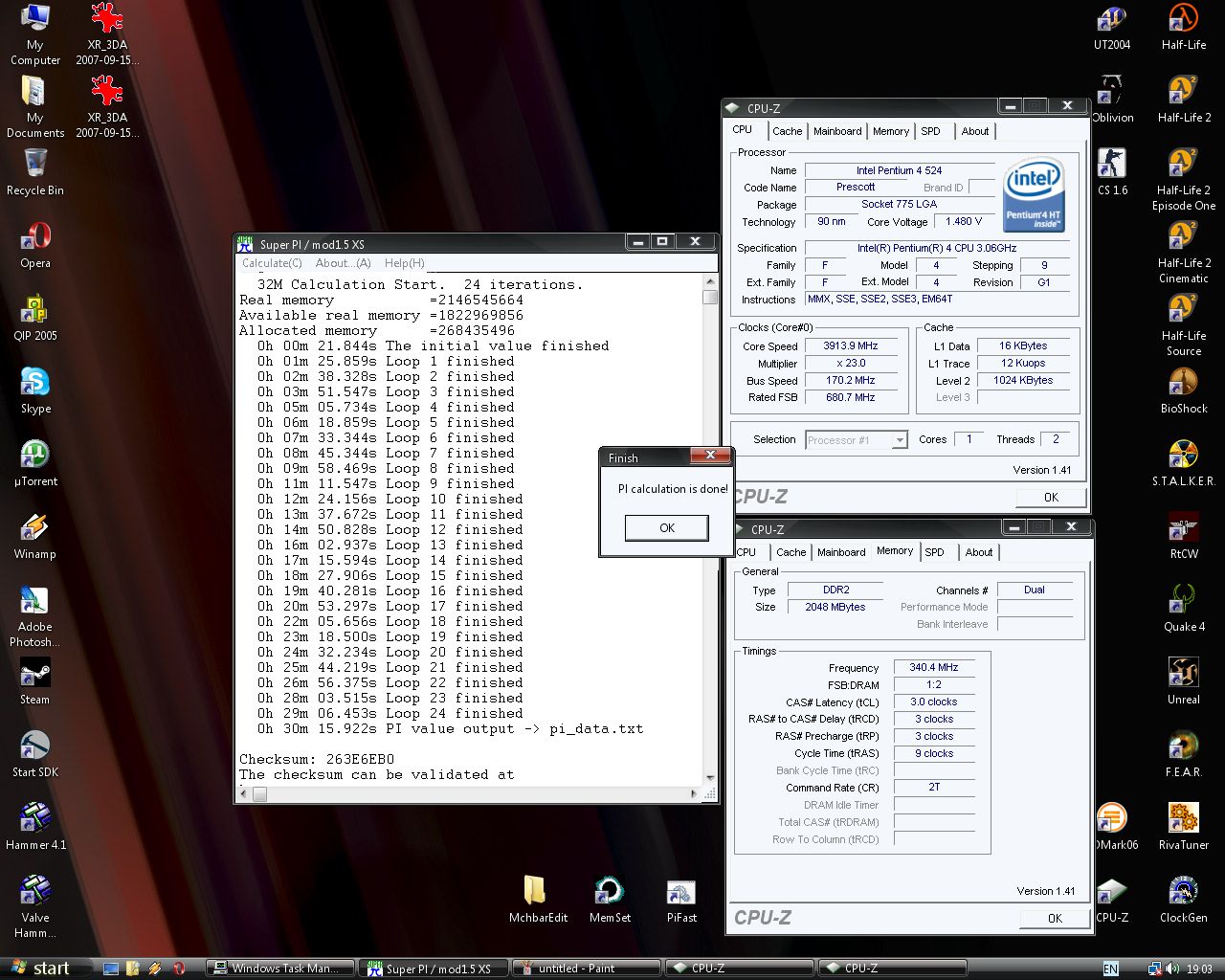This screenshot has height=980, width=1225.
Task: Switch to Mainboard tab in upper CPU-Z
Action: point(837,131)
